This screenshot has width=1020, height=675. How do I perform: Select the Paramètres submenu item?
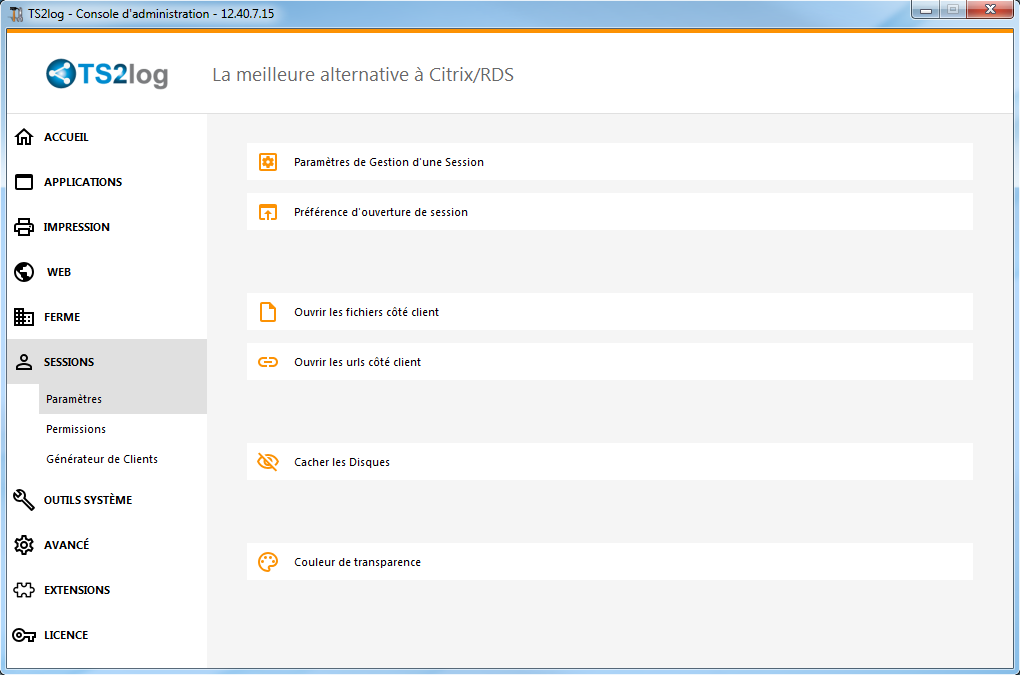123,399
